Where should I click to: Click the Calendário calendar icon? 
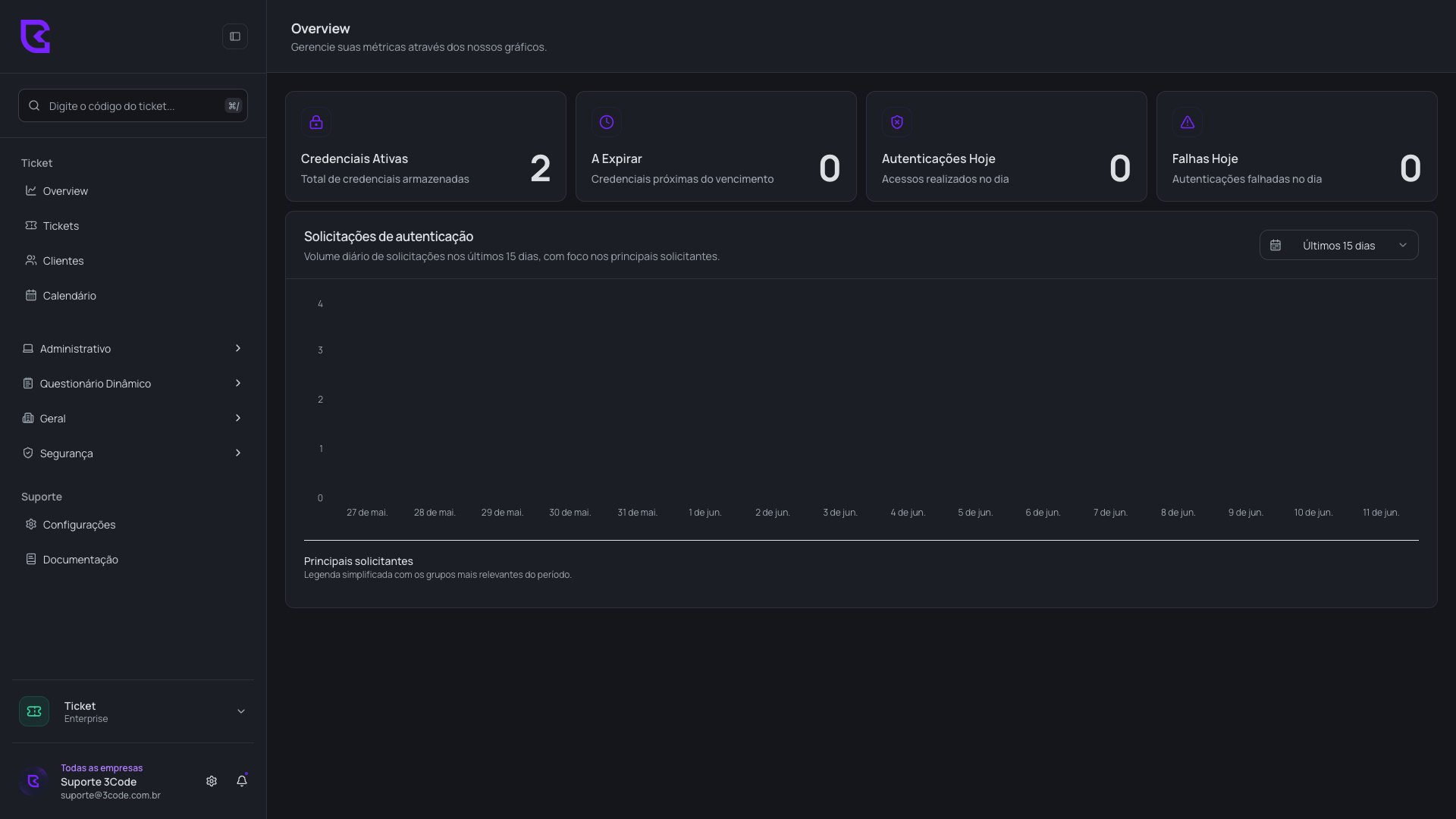(x=31, y=295)
